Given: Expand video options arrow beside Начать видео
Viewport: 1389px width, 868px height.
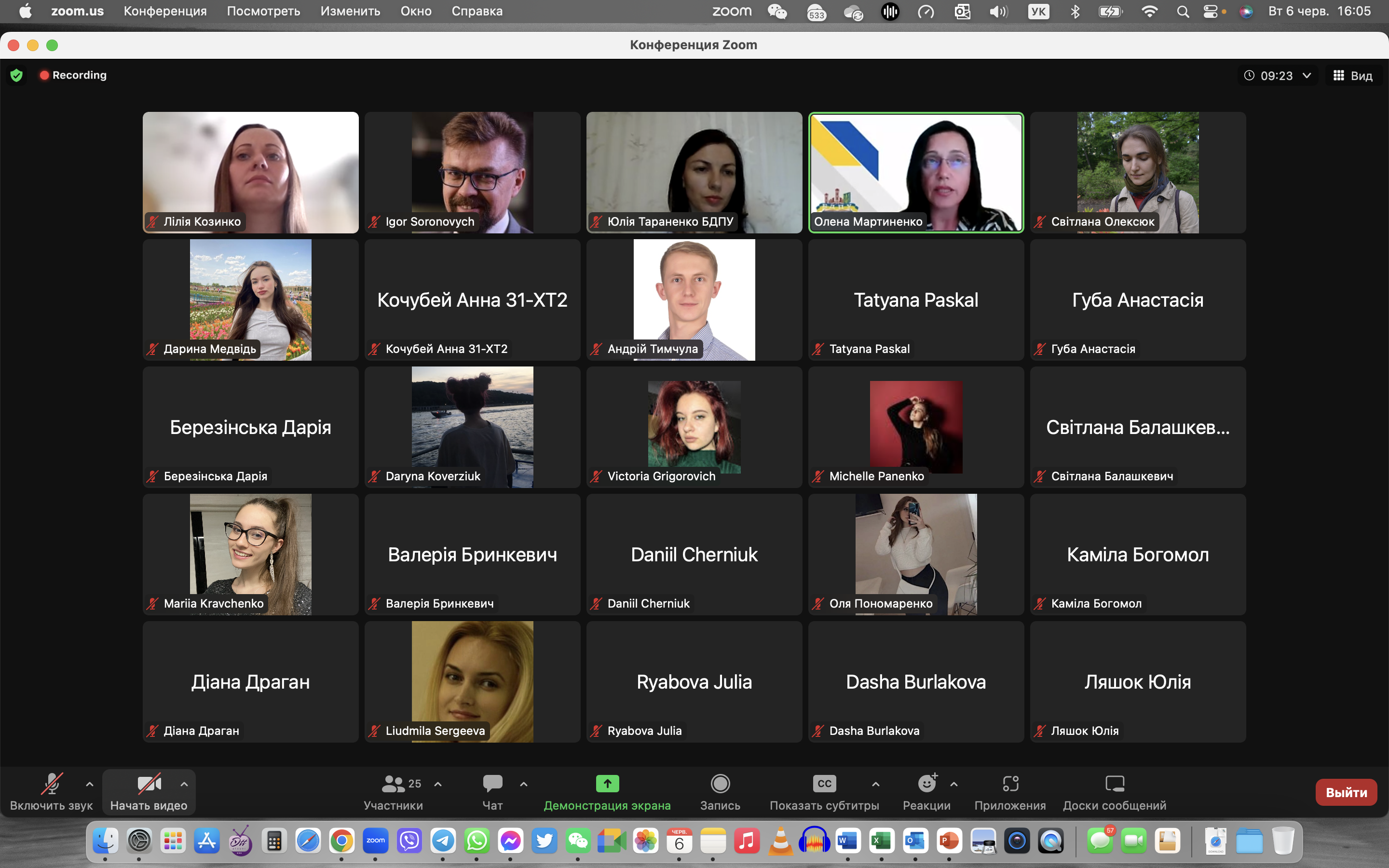Looking at the screenshot, I should point(184,784).
